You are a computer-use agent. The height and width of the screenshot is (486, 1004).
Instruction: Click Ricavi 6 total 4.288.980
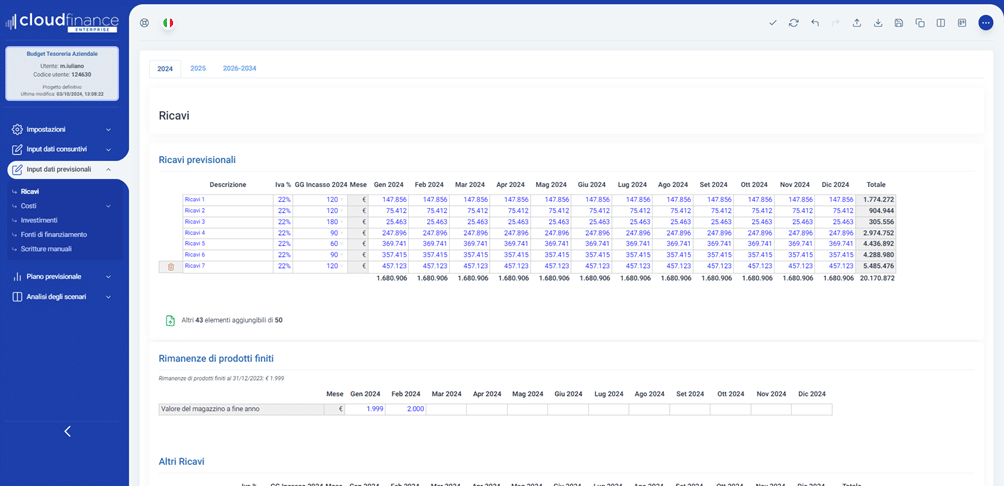click(x=875, y=255)
